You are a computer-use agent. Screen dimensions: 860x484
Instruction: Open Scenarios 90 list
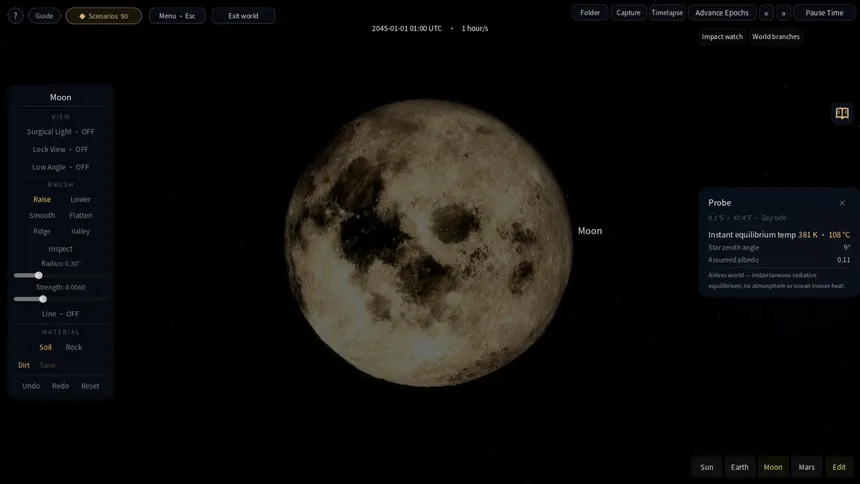coord(104,16)
